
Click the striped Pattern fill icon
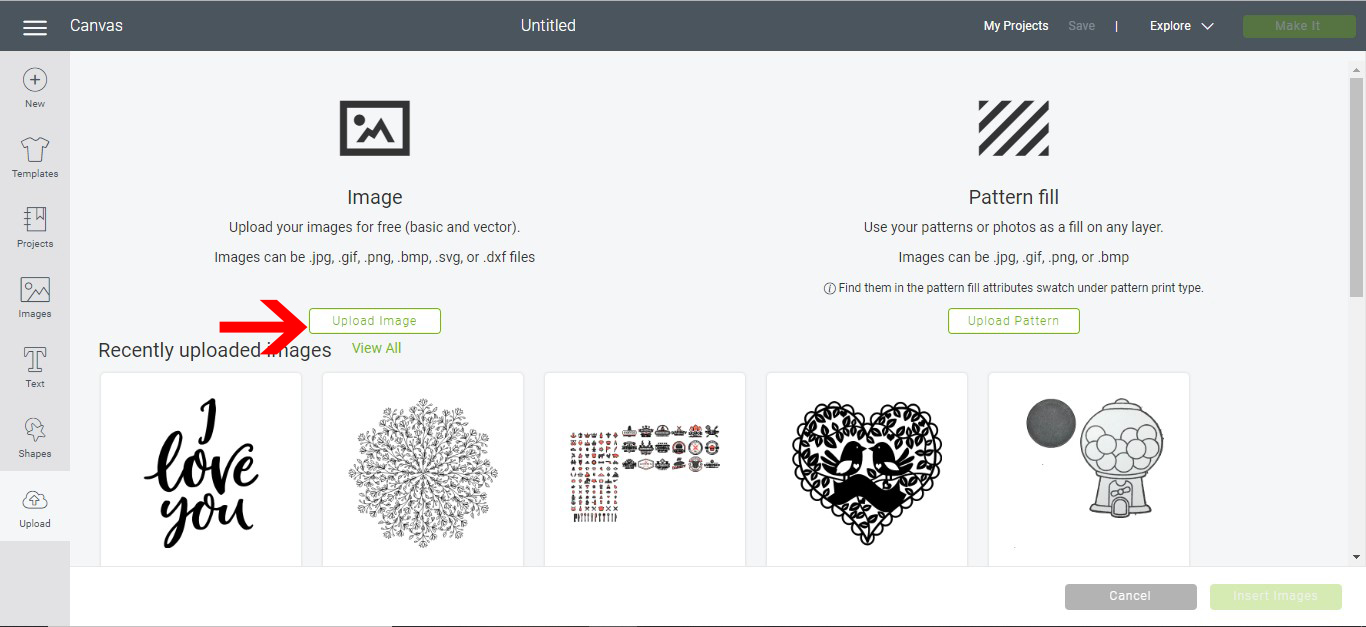(x=1014, y=128)
